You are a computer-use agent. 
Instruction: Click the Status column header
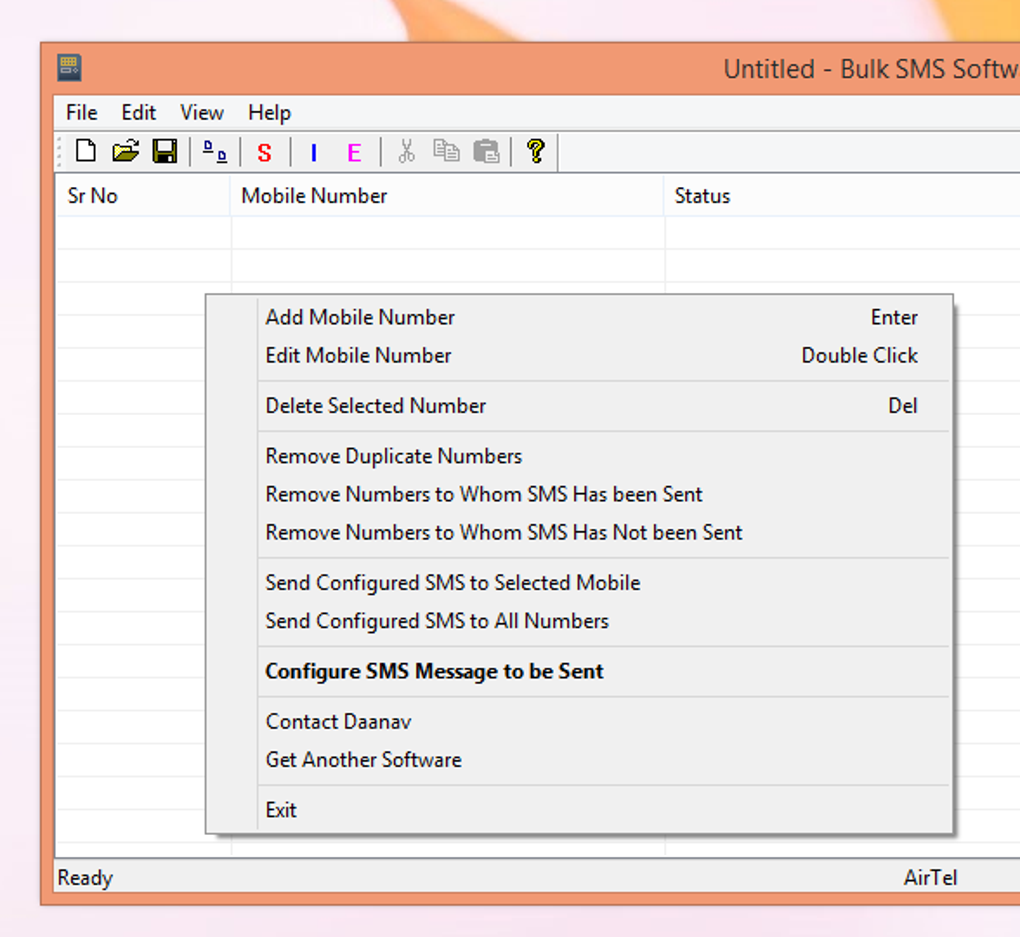point(702,196)
